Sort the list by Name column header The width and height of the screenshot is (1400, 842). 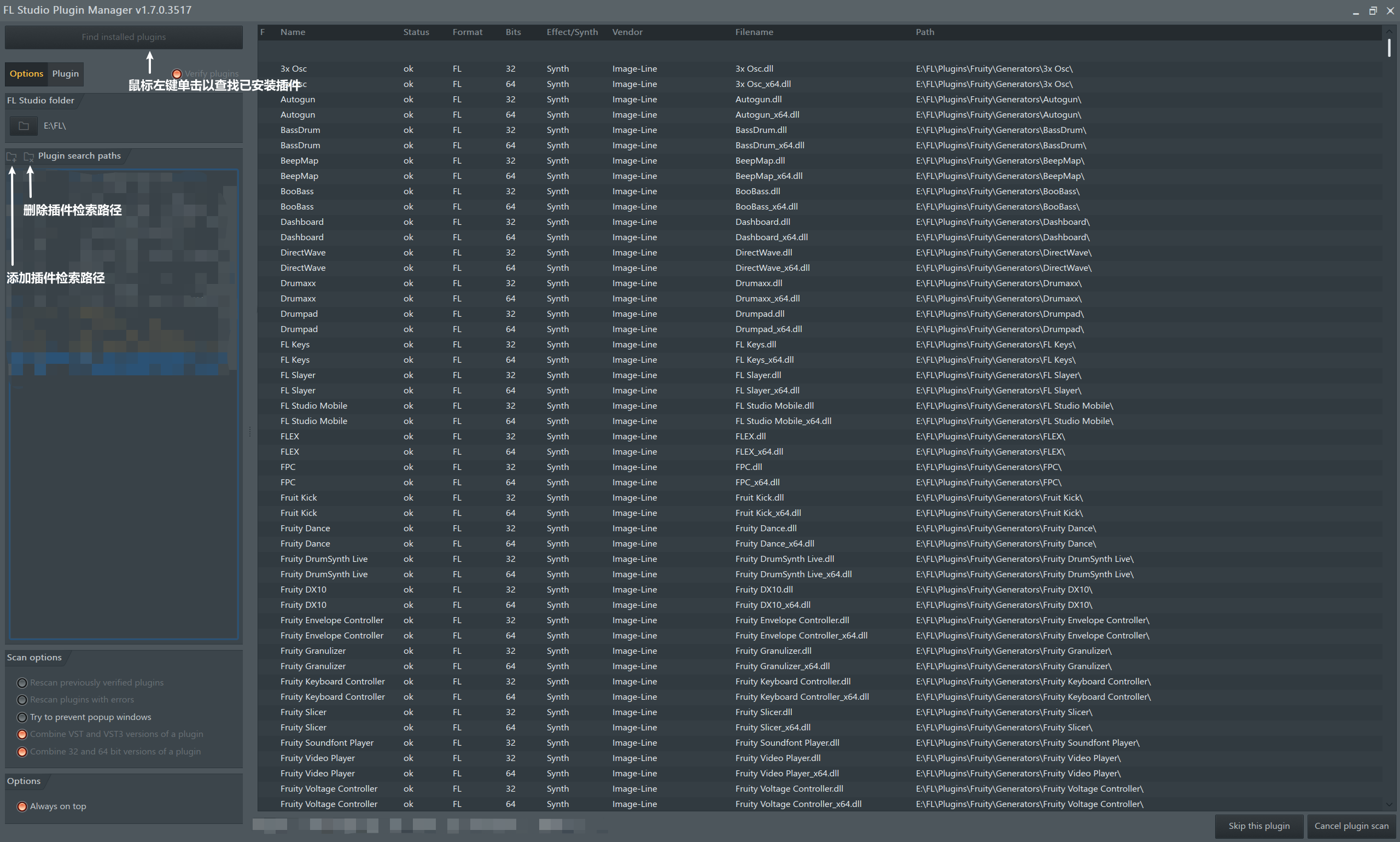tap(293, 32)
